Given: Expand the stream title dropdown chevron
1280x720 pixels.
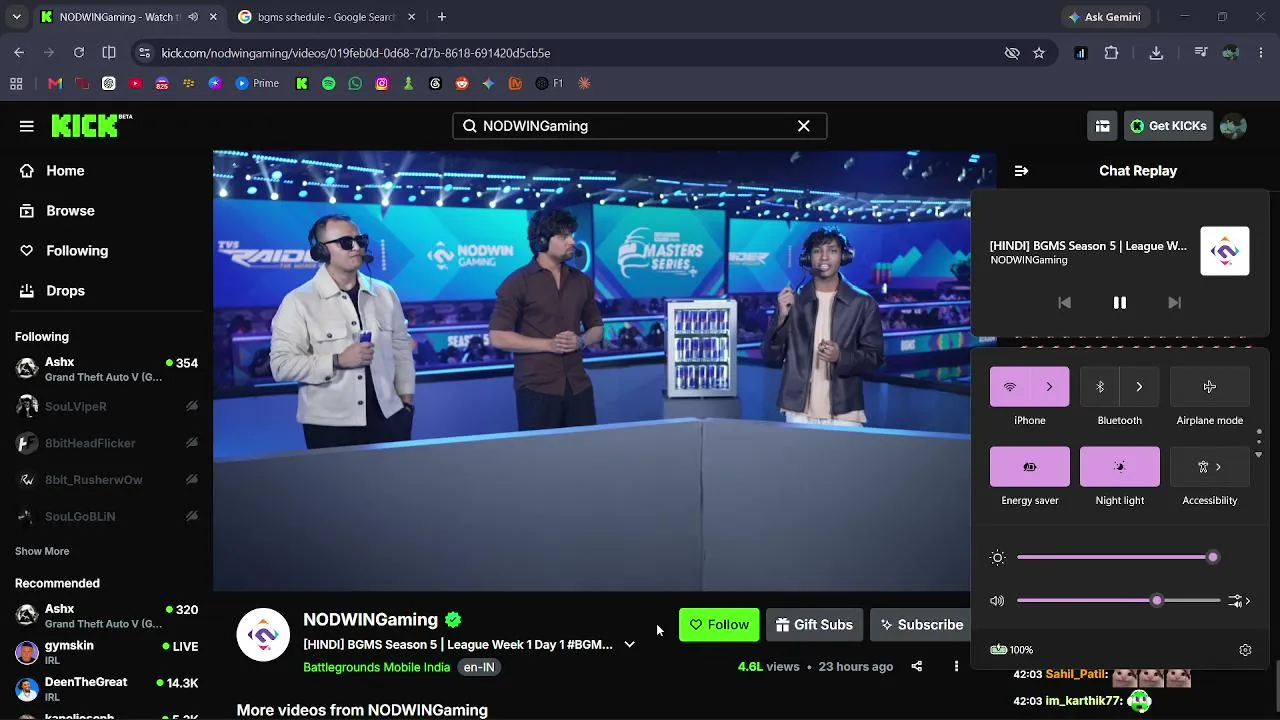Looking at the screenshot, I should pyautogui.click(x=630, y=645).
